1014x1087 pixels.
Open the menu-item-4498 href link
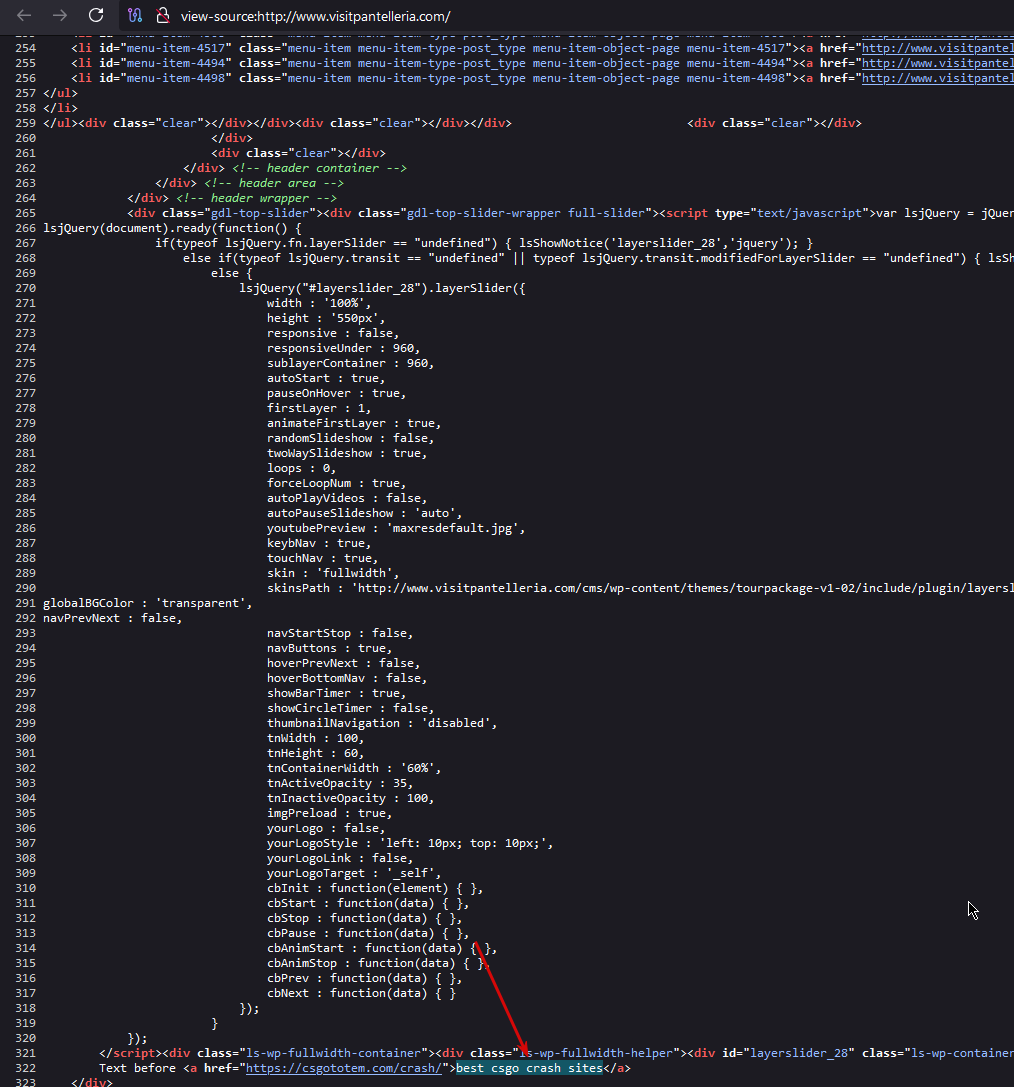point(937,78)
